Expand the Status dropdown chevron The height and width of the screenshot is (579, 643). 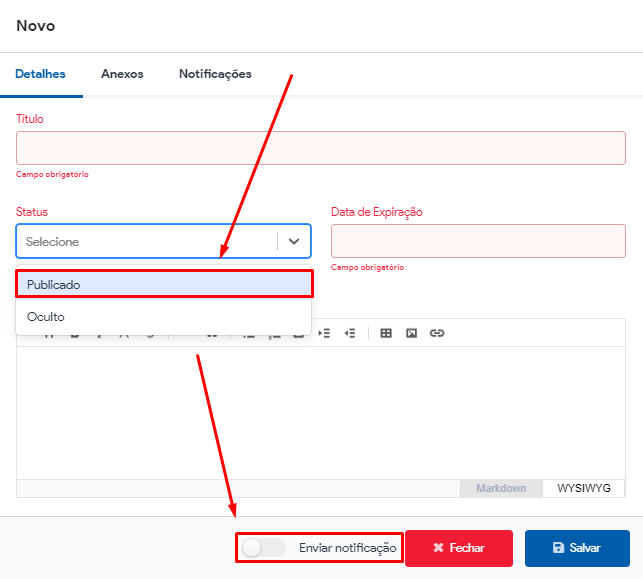pyautogui.click(x=294, y=241)
